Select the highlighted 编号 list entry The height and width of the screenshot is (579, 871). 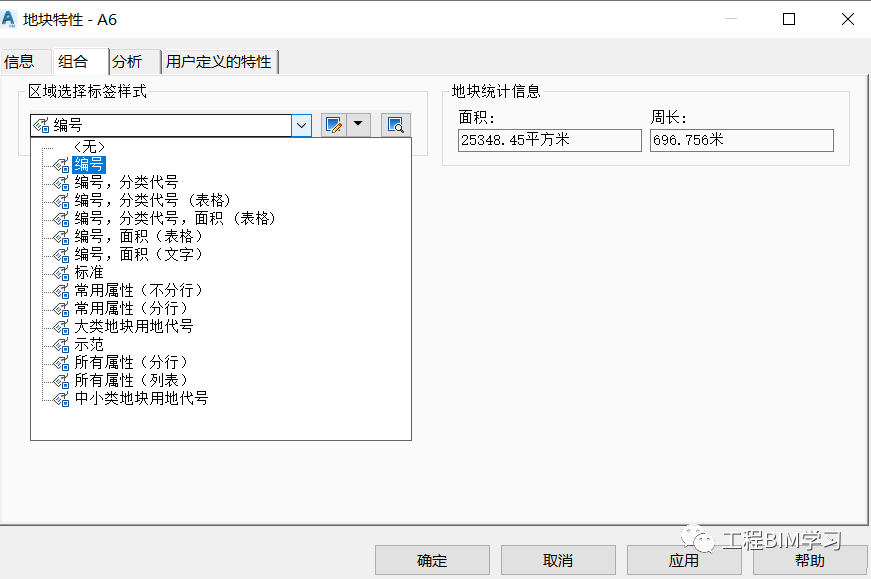coord(89,164)
